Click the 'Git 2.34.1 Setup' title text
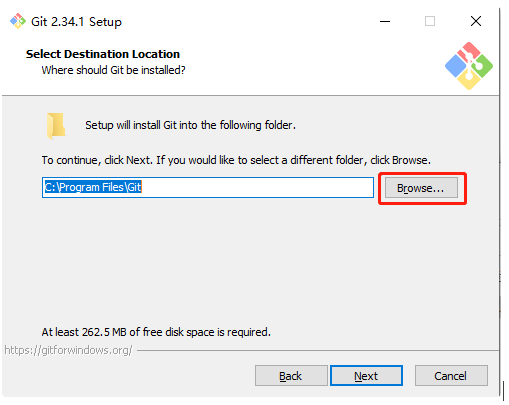The image size is (509, 405). tap(76, 22)
